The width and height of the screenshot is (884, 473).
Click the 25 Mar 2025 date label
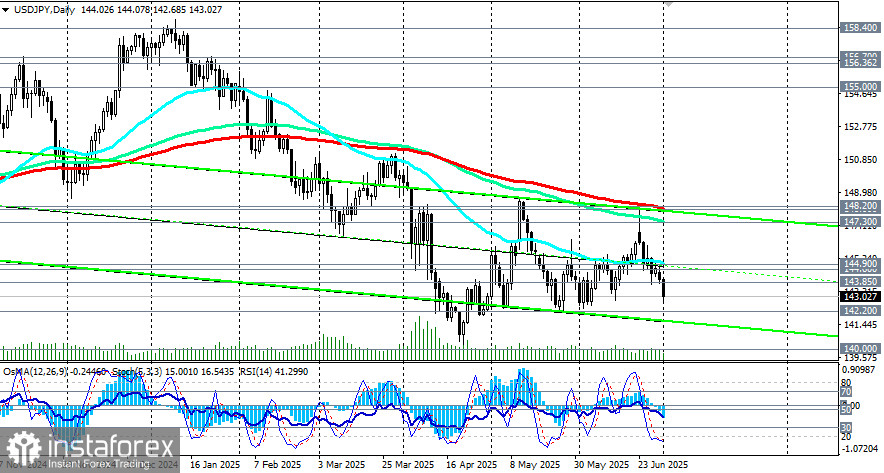(x=410, y=465)
